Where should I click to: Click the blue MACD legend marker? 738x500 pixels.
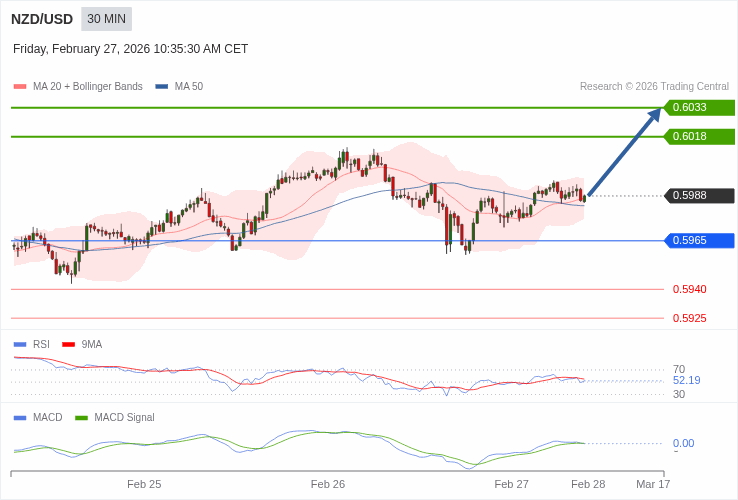(x=20, y=418)
